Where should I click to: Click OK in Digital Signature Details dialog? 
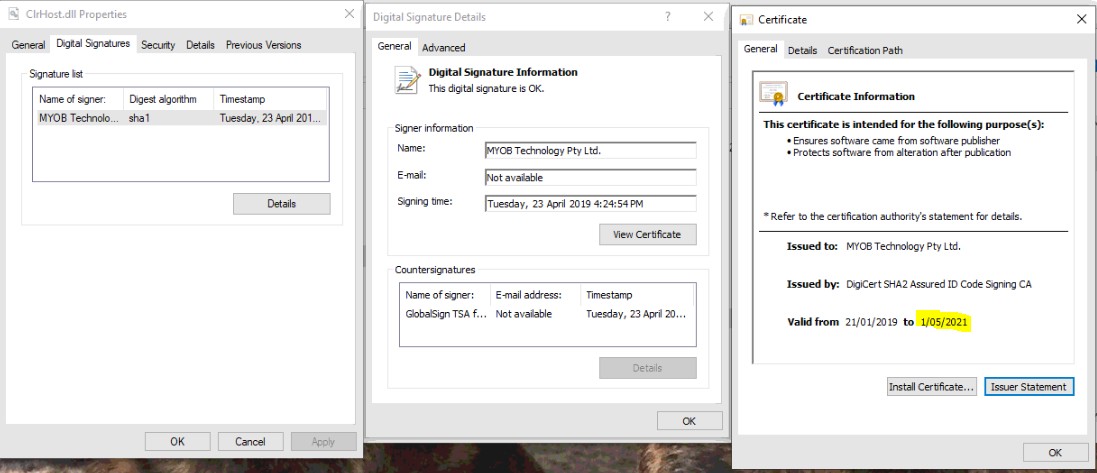[x=689, y=421]
